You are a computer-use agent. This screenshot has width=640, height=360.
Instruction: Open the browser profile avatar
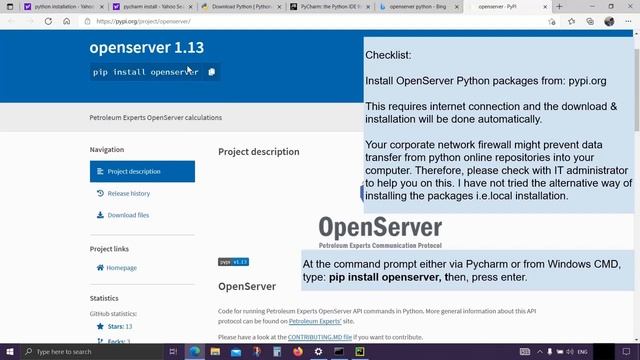pos(609,21)
